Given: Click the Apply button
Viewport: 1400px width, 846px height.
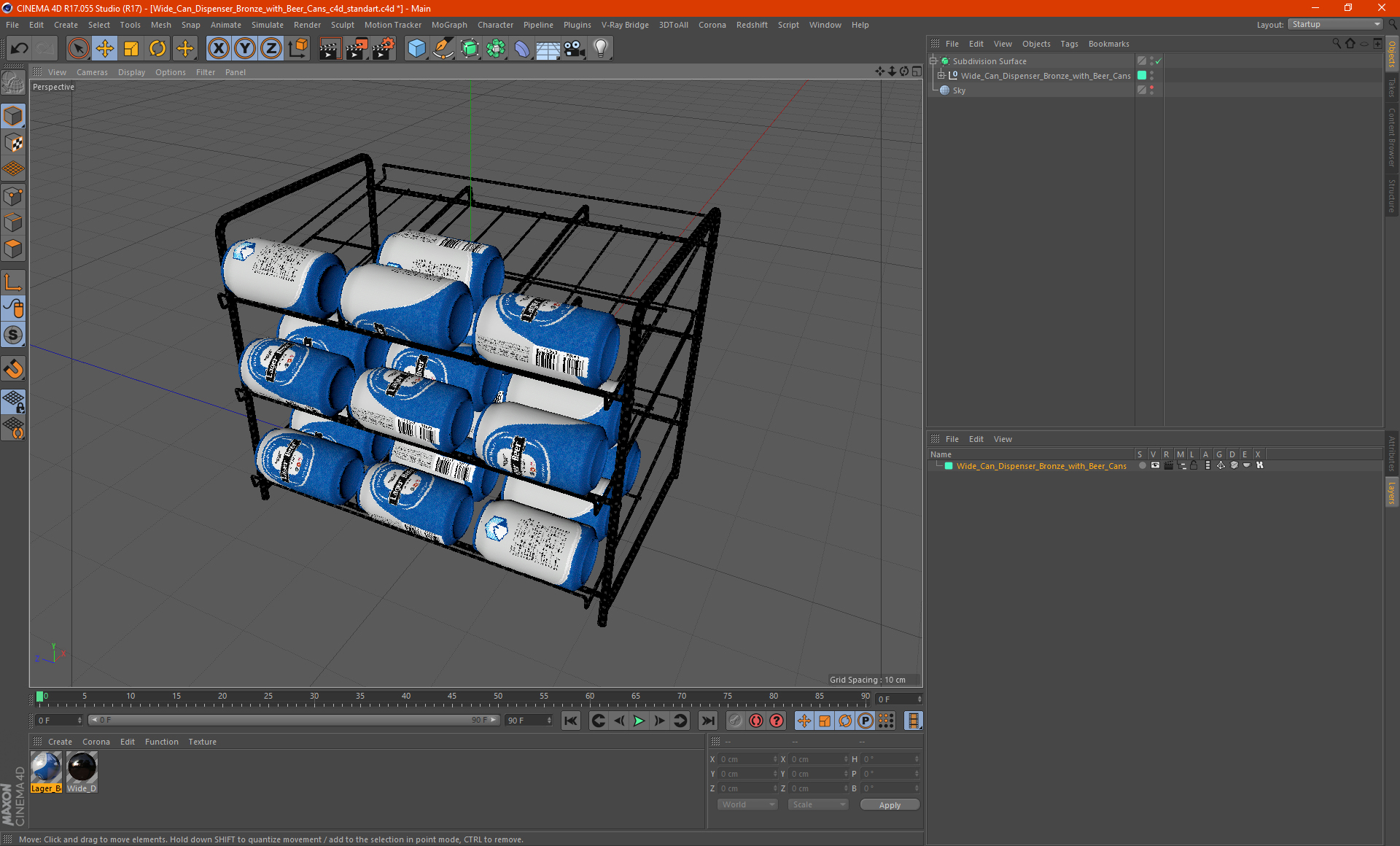Looking at the screenshot, I should pos(889,804).
